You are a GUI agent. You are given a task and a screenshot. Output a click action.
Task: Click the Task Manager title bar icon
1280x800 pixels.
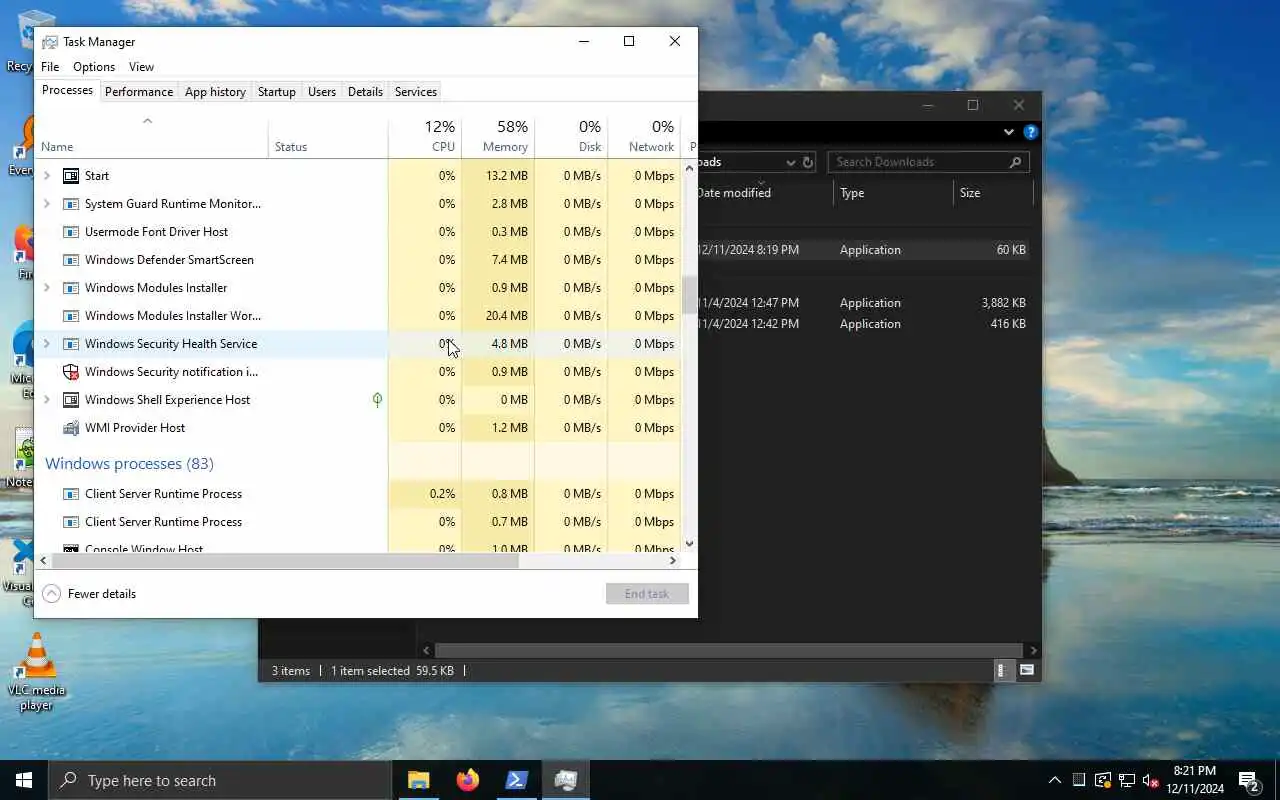click(50, 42)
